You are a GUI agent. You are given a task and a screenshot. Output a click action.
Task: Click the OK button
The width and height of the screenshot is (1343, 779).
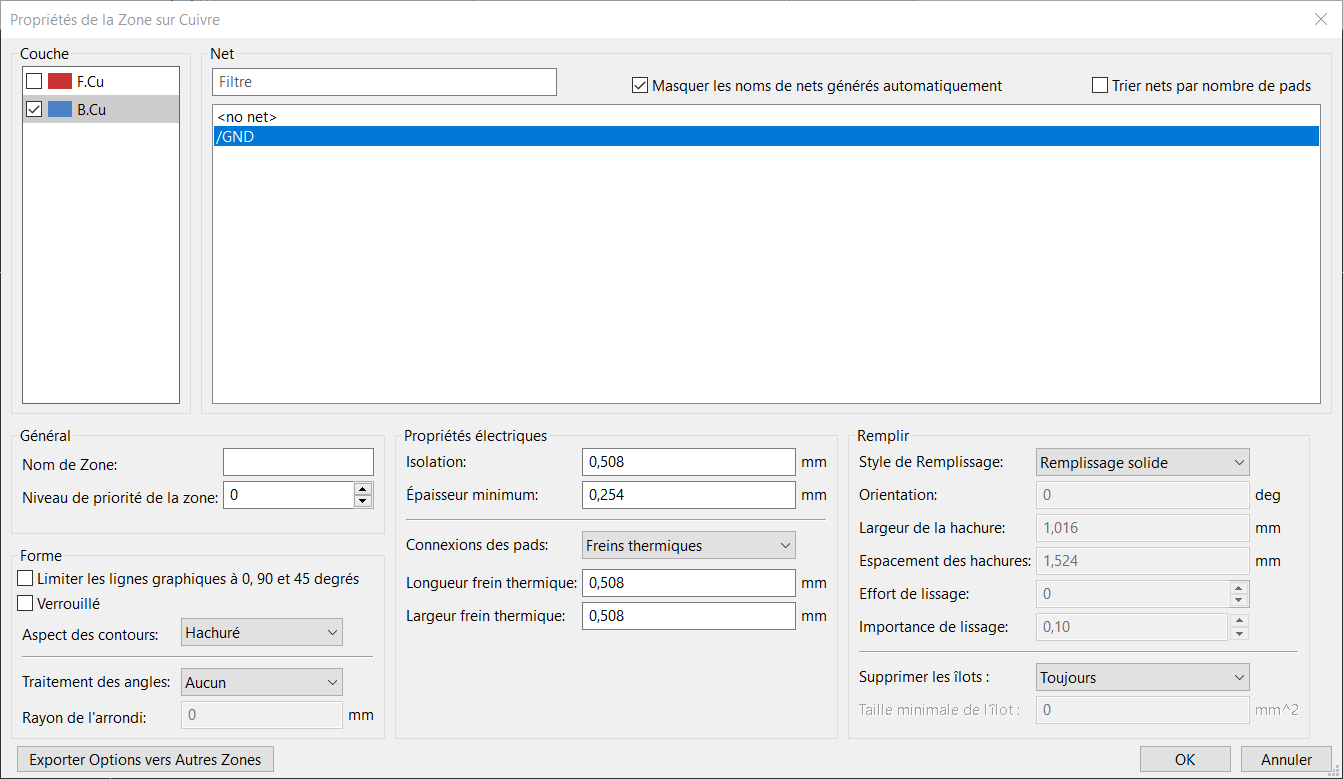[1185, 759]
